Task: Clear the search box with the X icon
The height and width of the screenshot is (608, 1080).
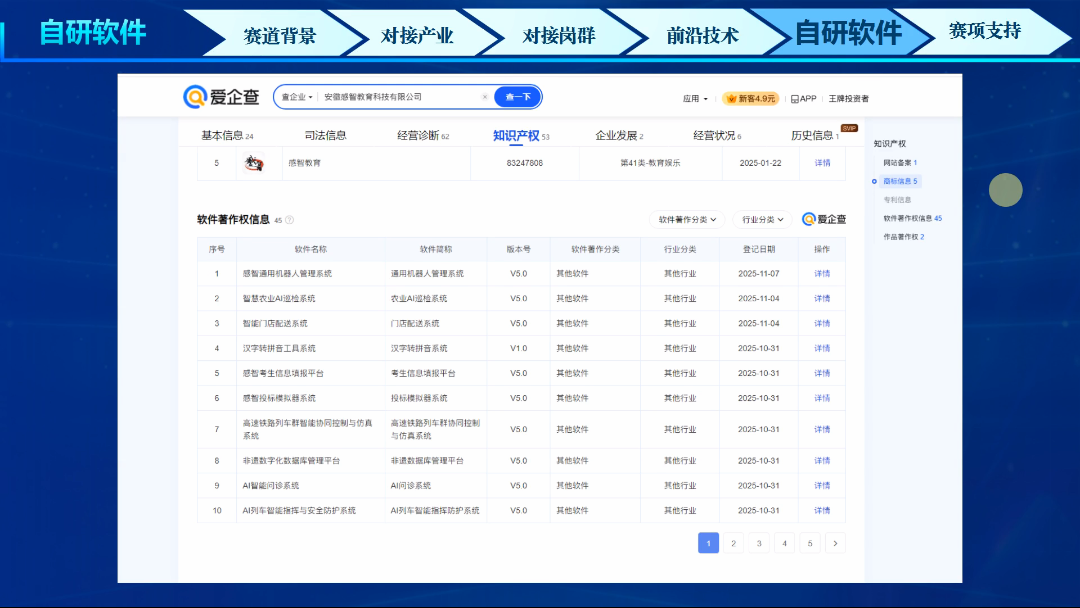Action: (x=485, y=97)
